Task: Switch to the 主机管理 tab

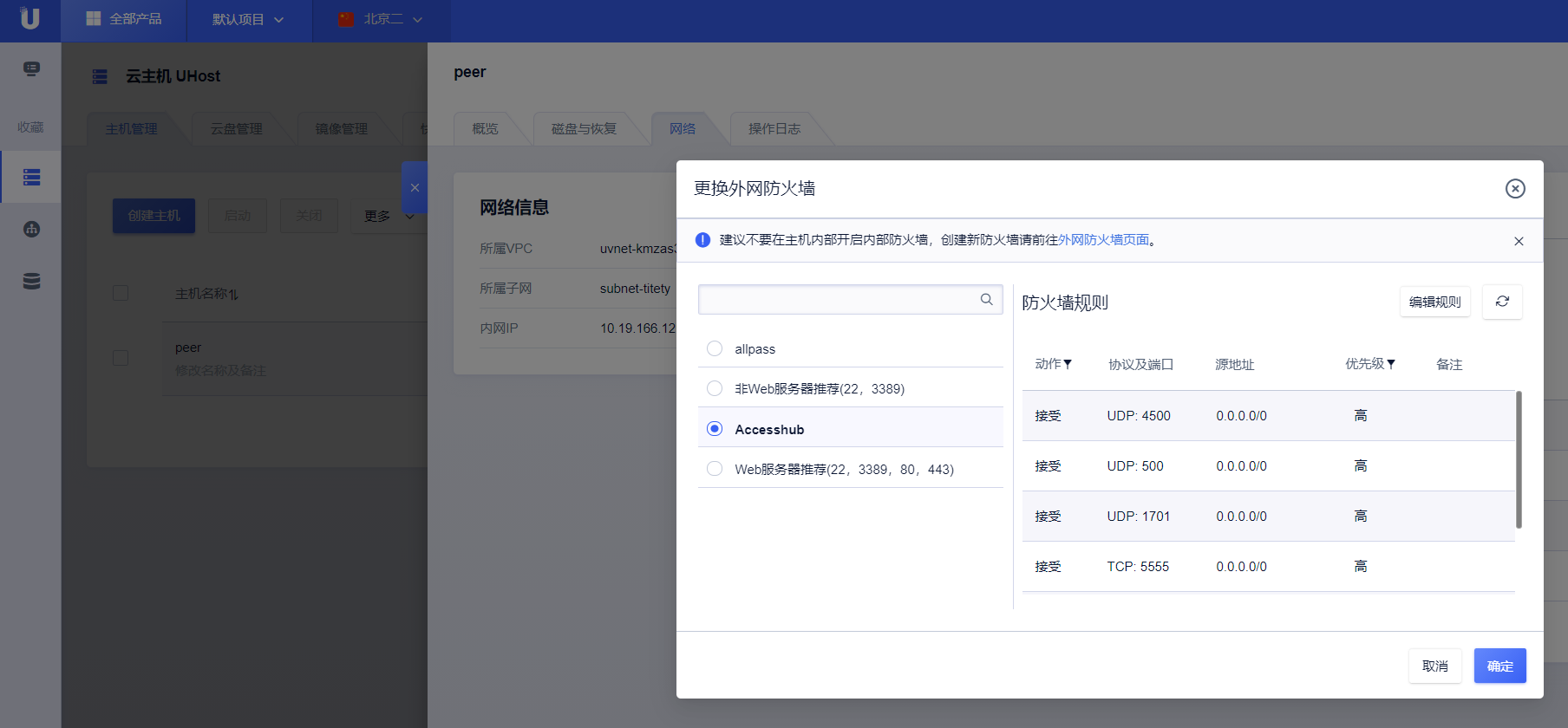Action: [x=132, y=128]
